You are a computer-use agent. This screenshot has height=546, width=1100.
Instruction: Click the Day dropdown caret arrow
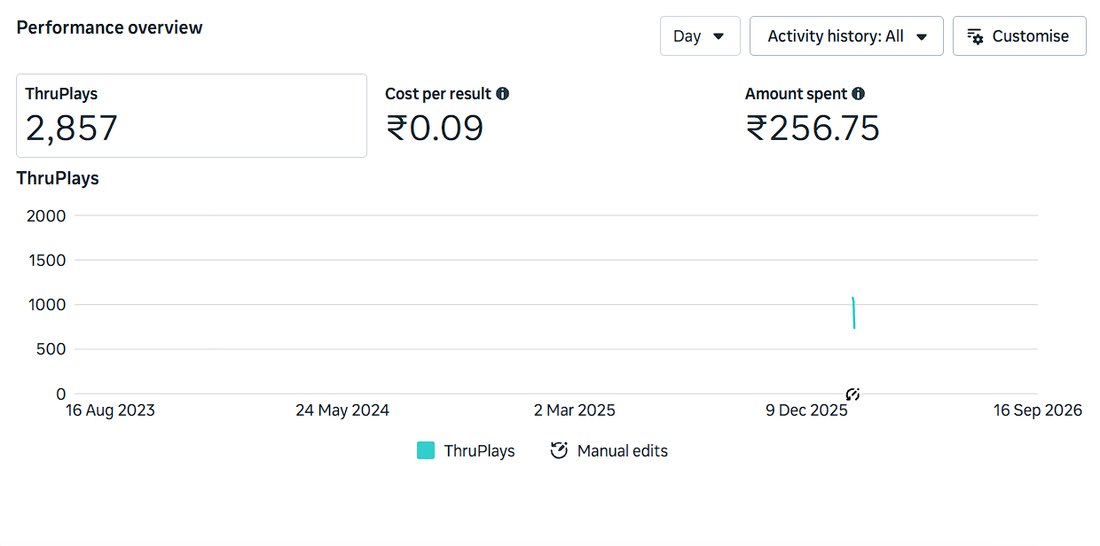(718, 36)
